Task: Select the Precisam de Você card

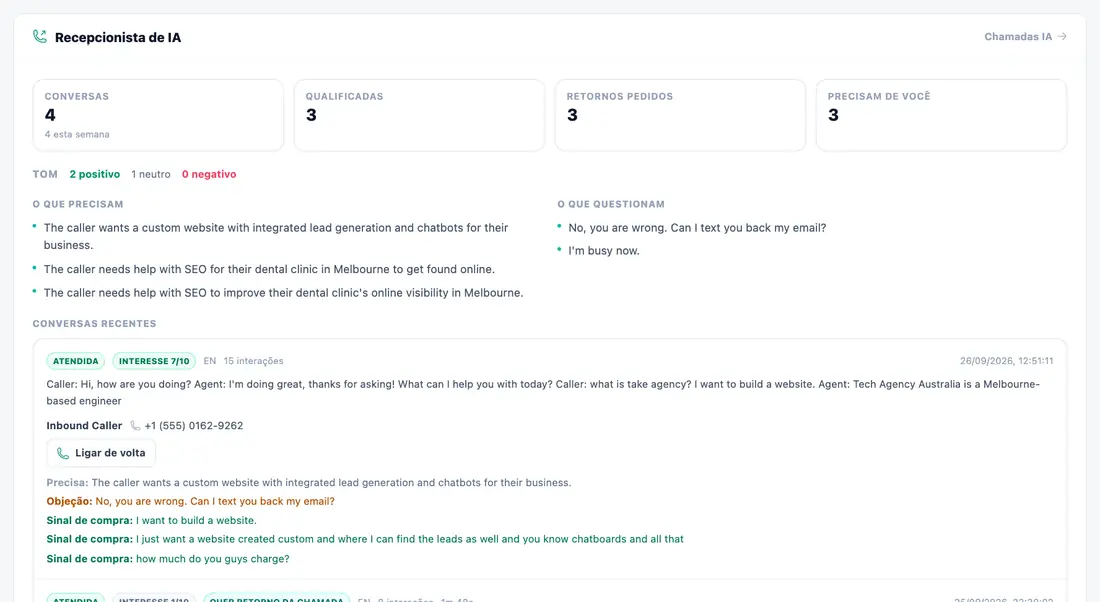Action: (x=941, y=115)
